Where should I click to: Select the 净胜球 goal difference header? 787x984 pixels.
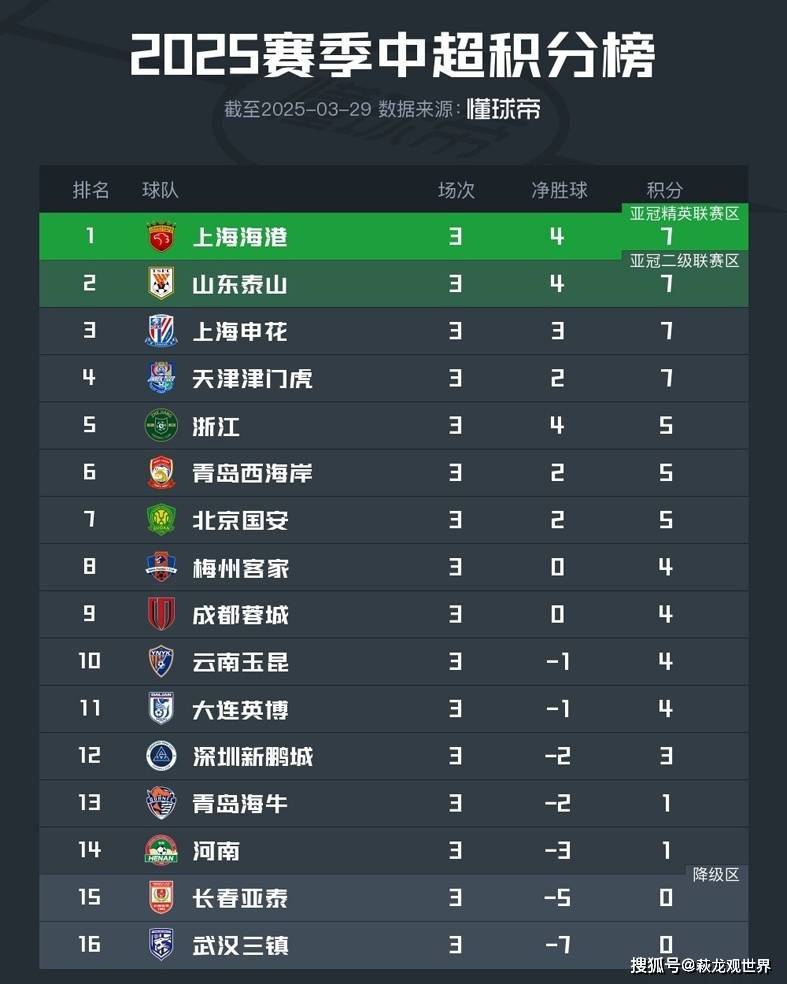(x=559, y=190)
